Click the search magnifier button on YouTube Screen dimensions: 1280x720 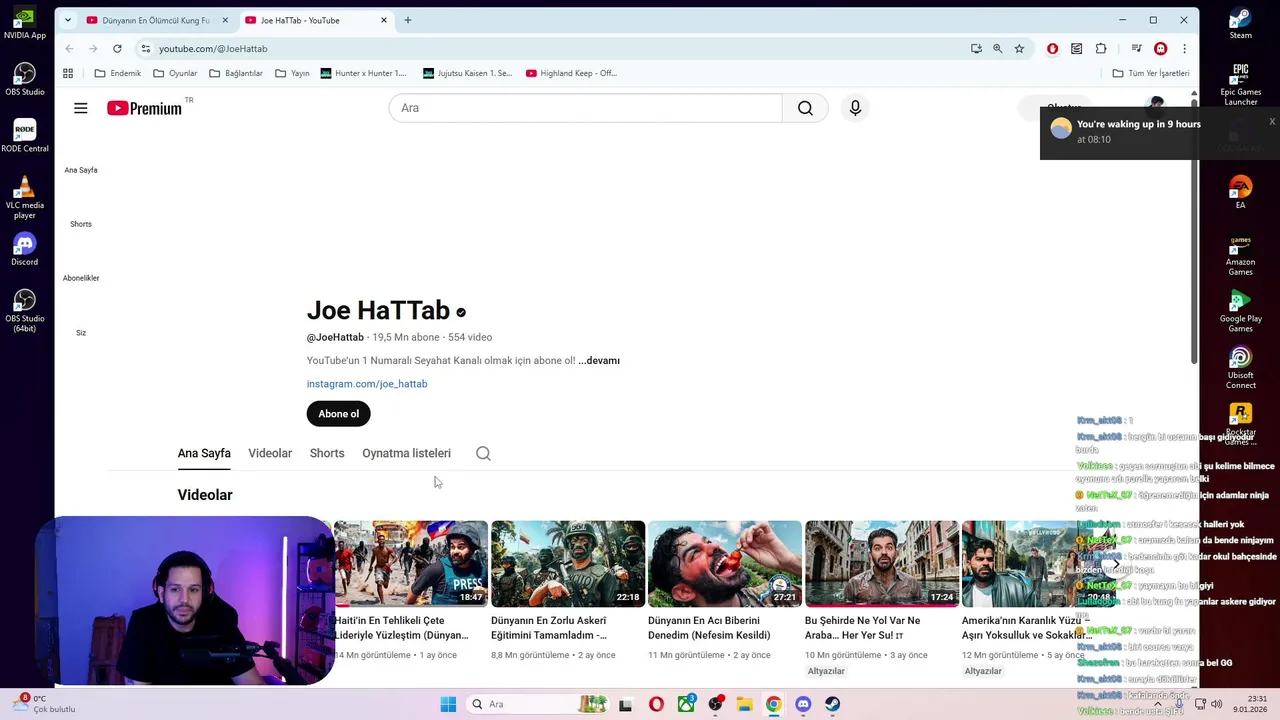805,108
